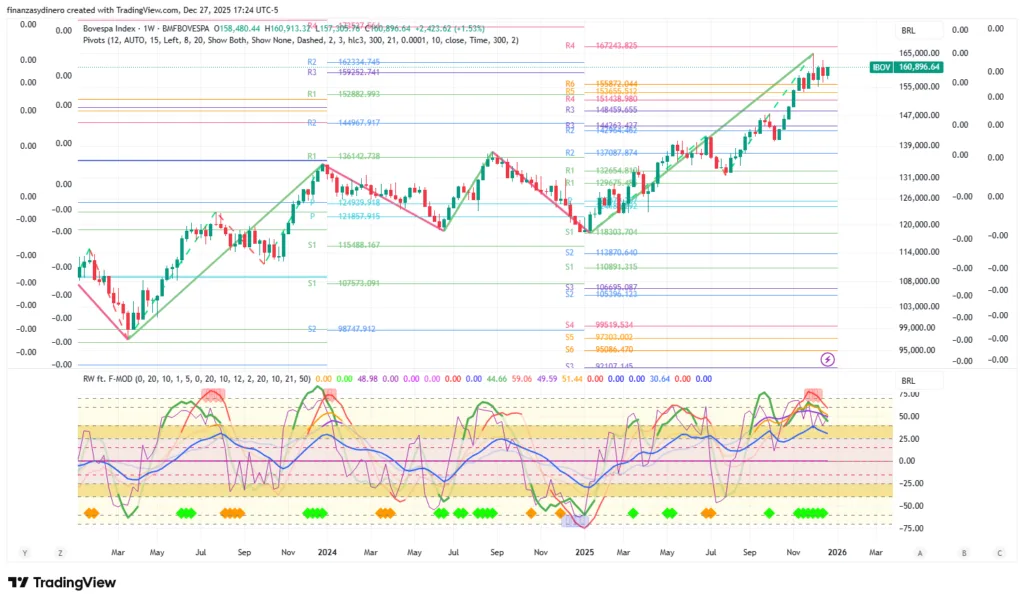Image resolution: width=1024 pixels, height=603 pixels.
Task: Click the first orange diamond signal near left edge
Action: pos(90,512)
